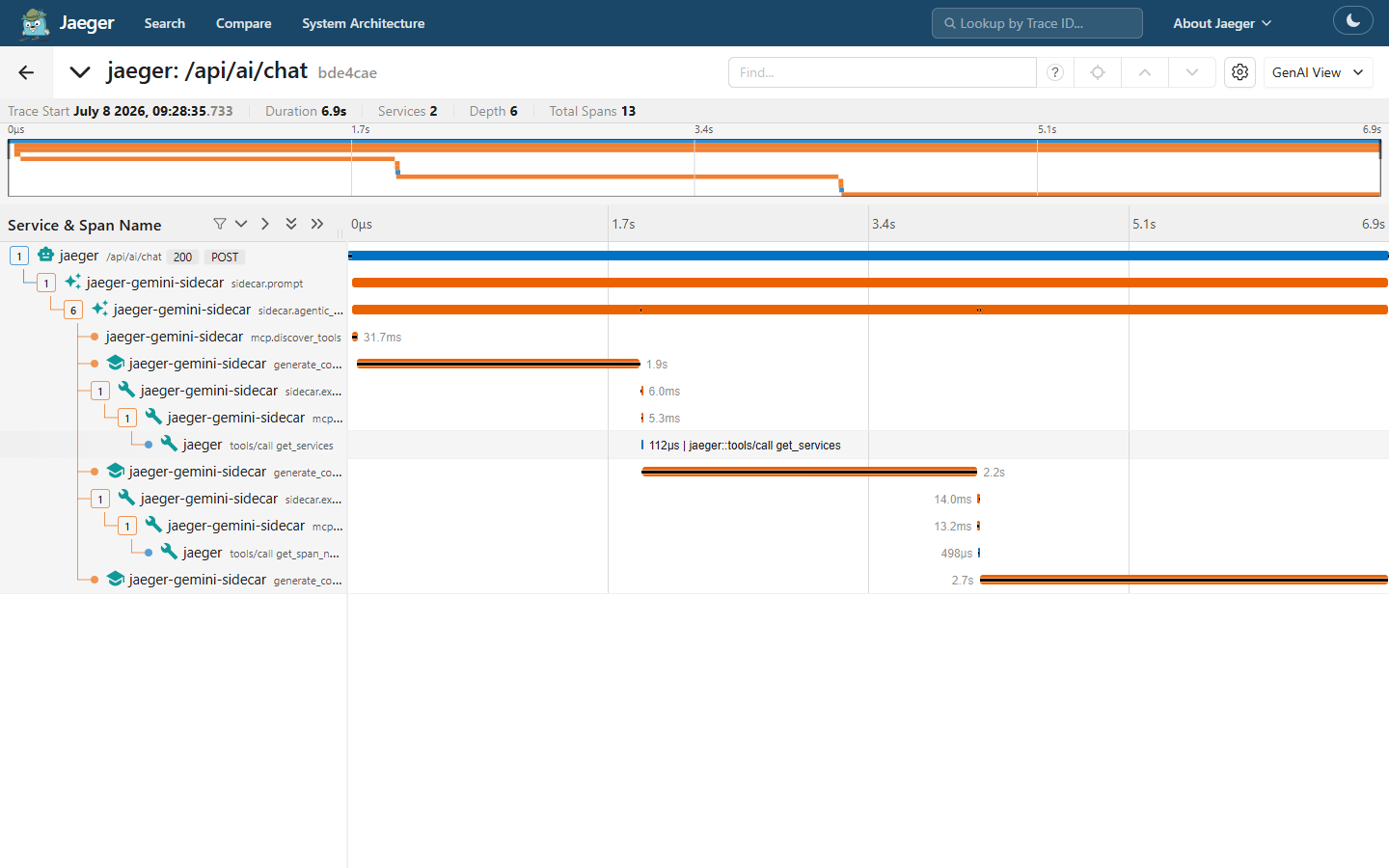The width and height of the screenshot is (1389, 868).
Task: Select the sidecar.agentic span bar
Action: (870, 310)
